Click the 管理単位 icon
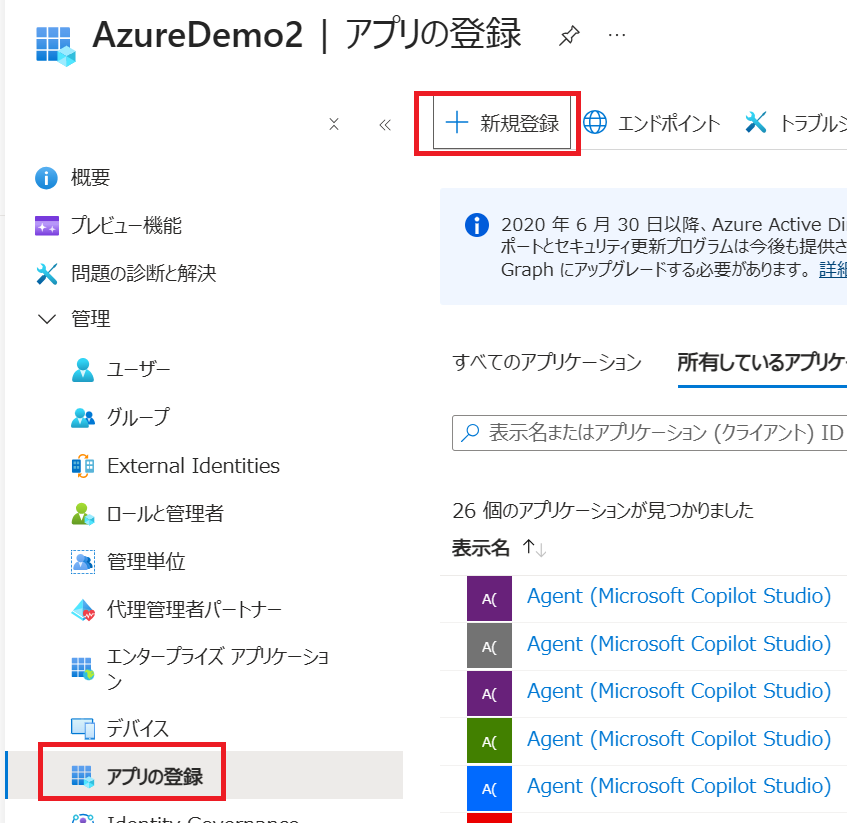 pos(83,562)
